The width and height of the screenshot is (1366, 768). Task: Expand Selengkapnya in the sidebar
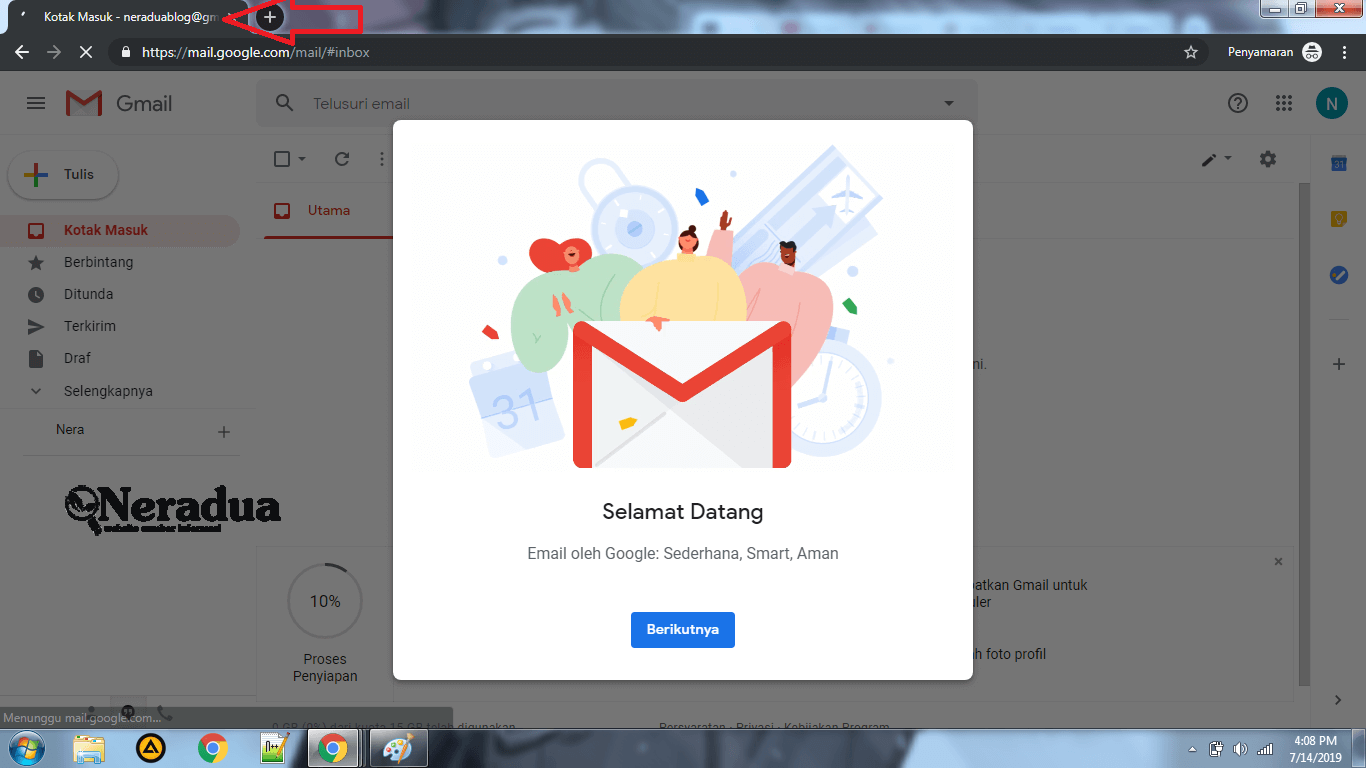click(108, 391)
